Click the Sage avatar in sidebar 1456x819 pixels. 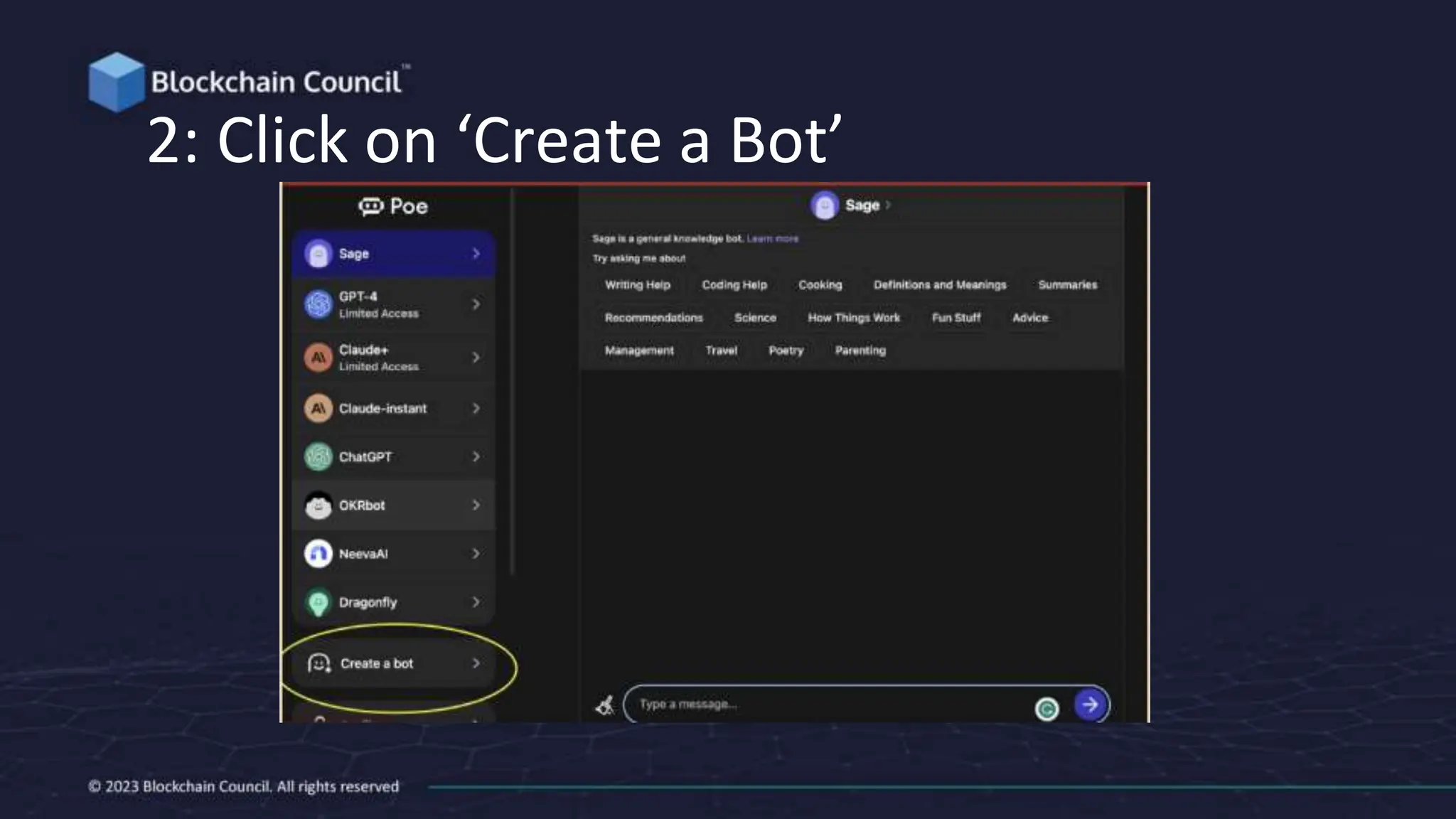pos(318,254)
